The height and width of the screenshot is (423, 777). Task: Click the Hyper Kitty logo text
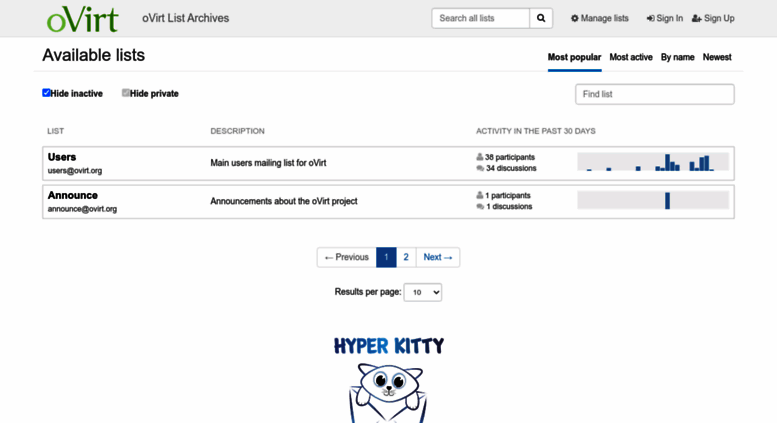click(389, 346)
